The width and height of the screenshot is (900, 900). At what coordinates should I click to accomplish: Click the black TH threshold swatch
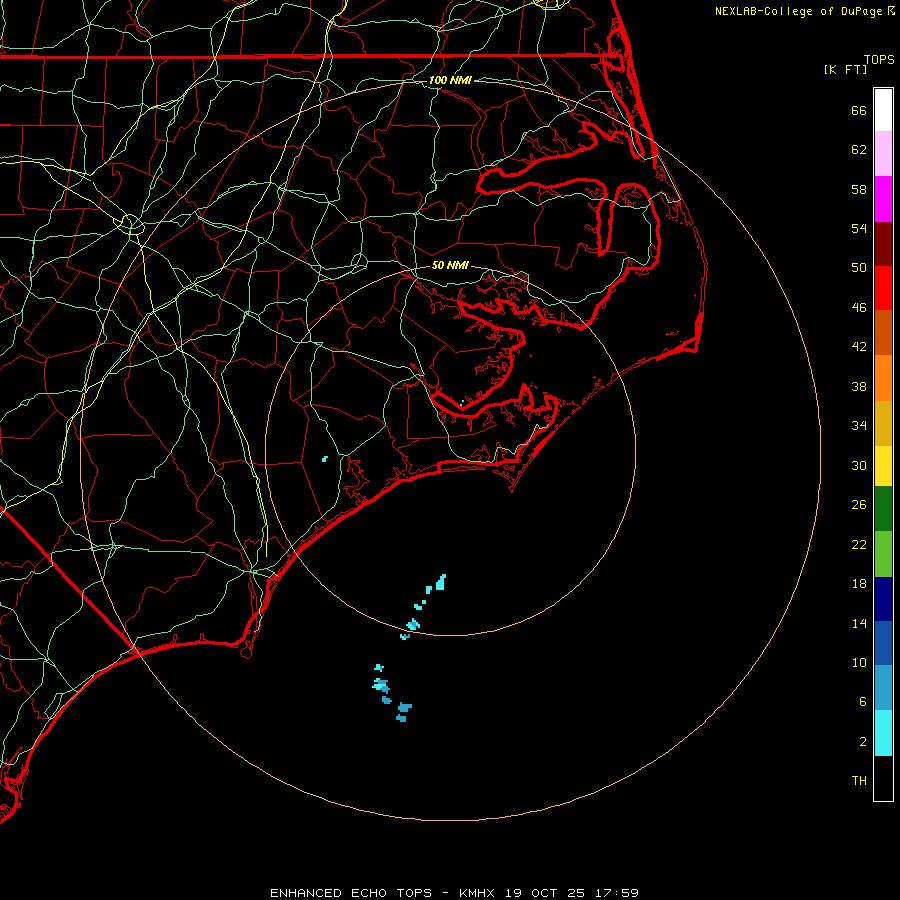tap(883, 778)
